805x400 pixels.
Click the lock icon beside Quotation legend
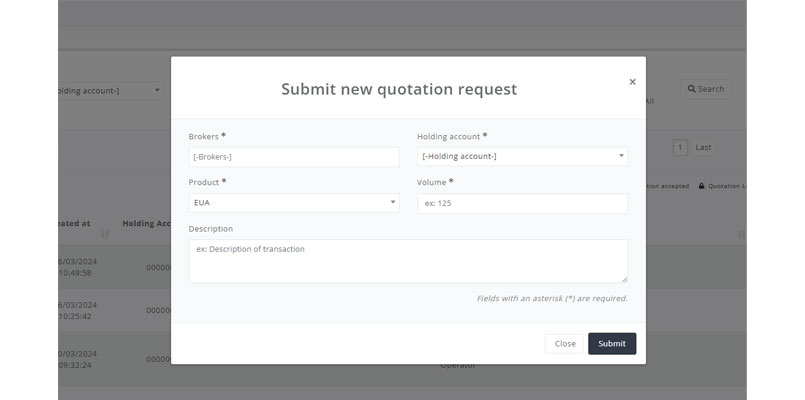click(701, 186)
